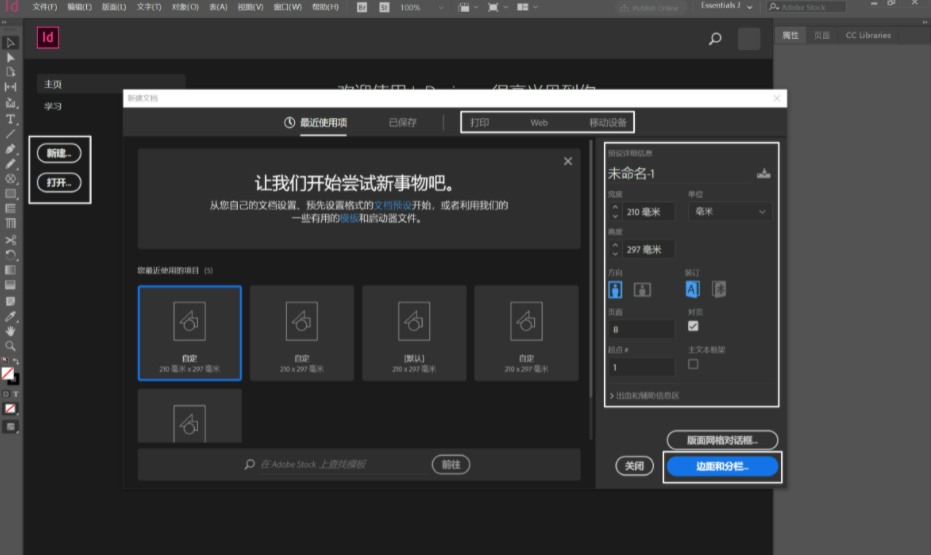The width and height of the screenshot is (931, 555).
Task: Click the 宽度 width input field
Action: 649,212
